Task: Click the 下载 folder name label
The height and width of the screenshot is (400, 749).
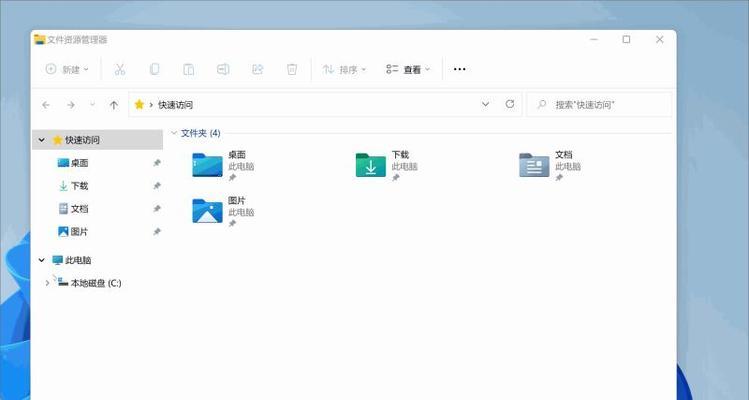Action: pyautogui.click(x=400, y=155)
